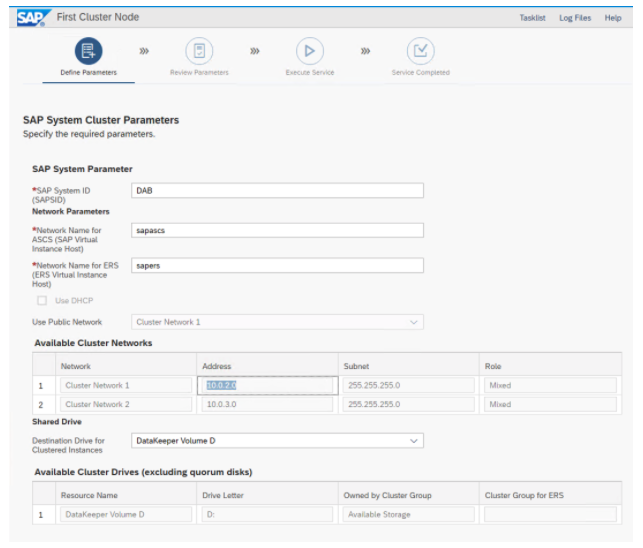Focus the Network Name for ERS field
This screenshot has height=548, width=643.
(x=277, y=266)
